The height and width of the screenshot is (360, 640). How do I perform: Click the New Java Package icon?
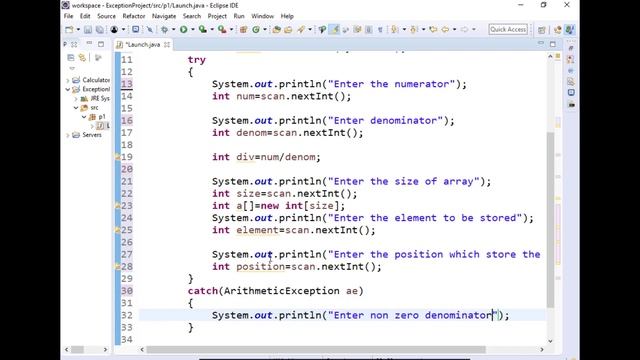244,29
